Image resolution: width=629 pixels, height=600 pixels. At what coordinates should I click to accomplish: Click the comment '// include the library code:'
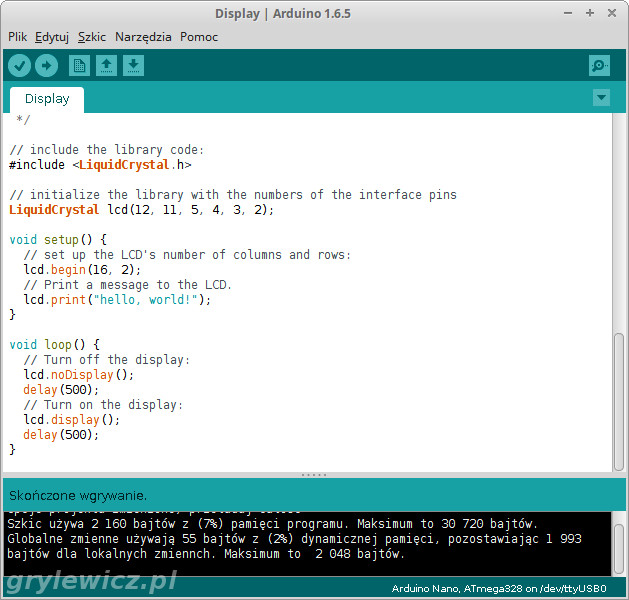click(x=107, y=150)
